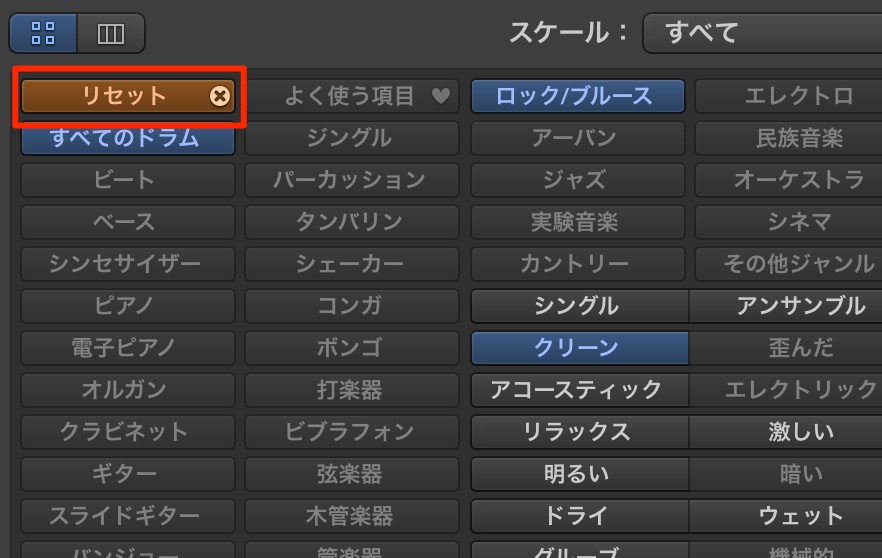
Task: Select the 打楽器 filter
Action: click(352, 390)
